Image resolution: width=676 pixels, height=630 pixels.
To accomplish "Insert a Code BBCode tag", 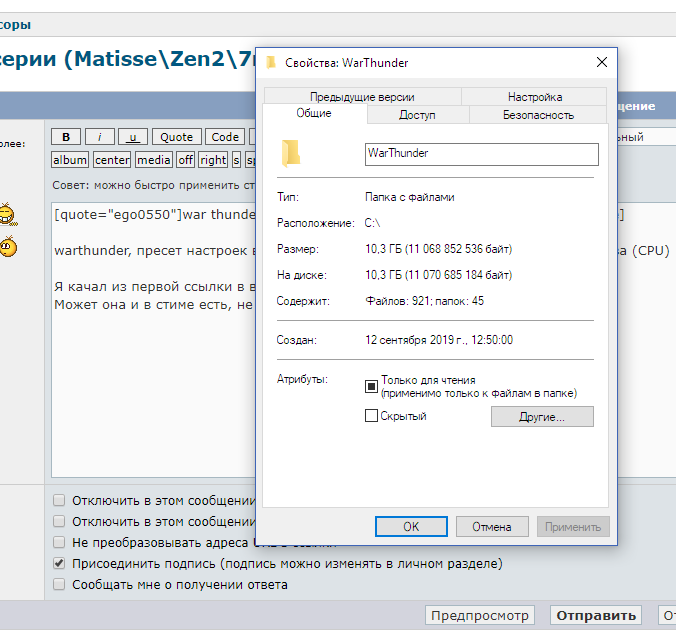I will [x=225, y=137].
